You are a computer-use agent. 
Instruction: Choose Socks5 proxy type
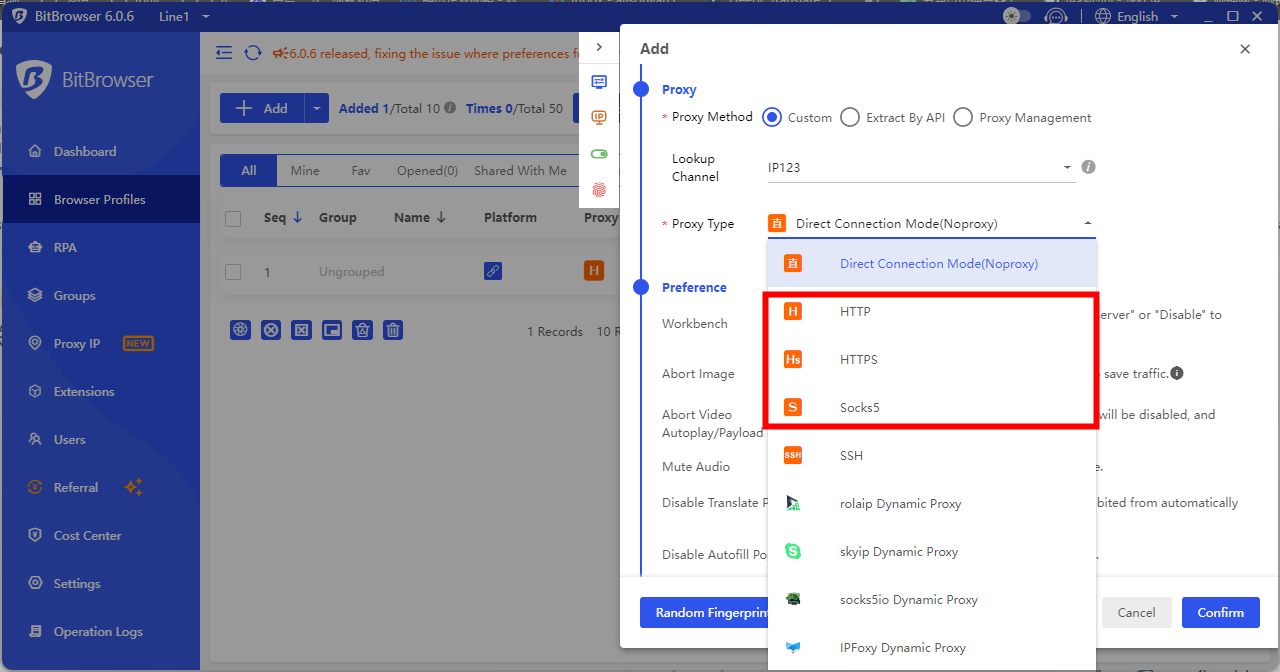tap(932, 407)
